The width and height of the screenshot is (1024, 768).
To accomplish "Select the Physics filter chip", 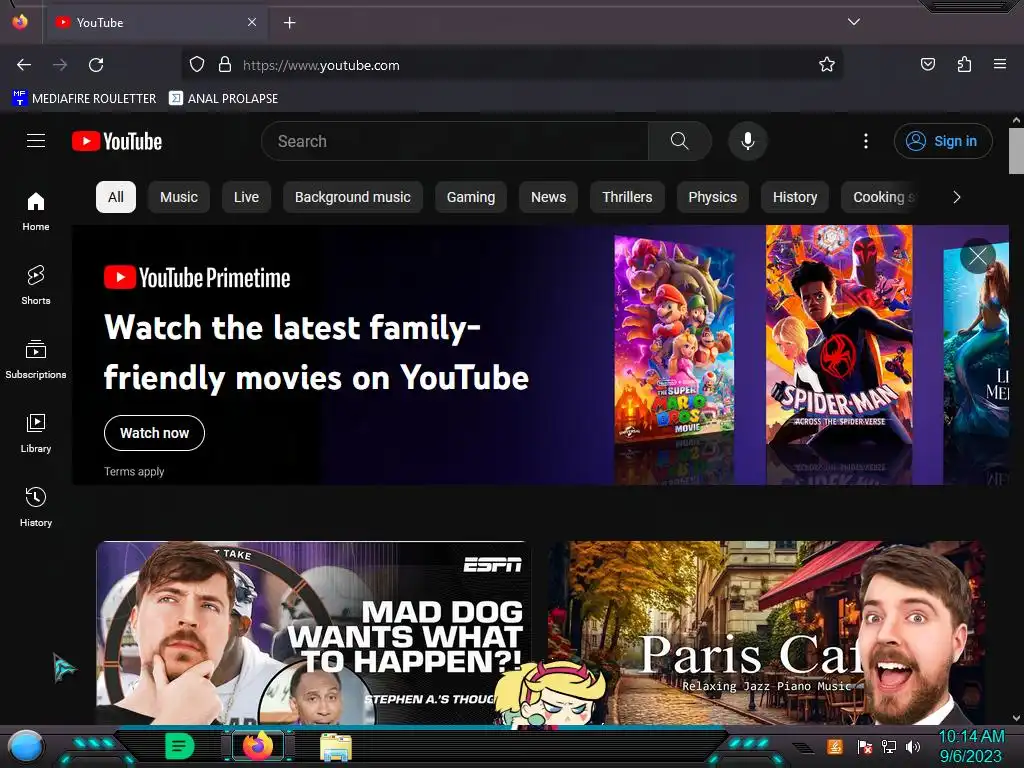I will pyautogui.click(x=712, y=197).
